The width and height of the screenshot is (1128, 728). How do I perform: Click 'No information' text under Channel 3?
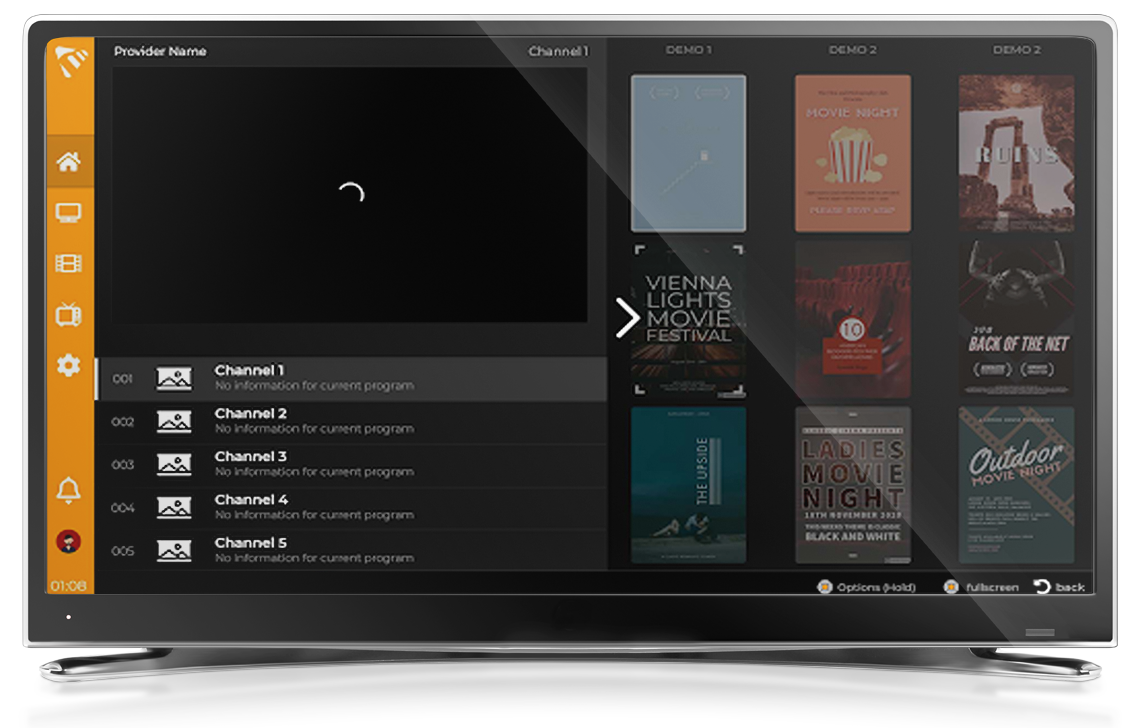click(x=314, y=472)
